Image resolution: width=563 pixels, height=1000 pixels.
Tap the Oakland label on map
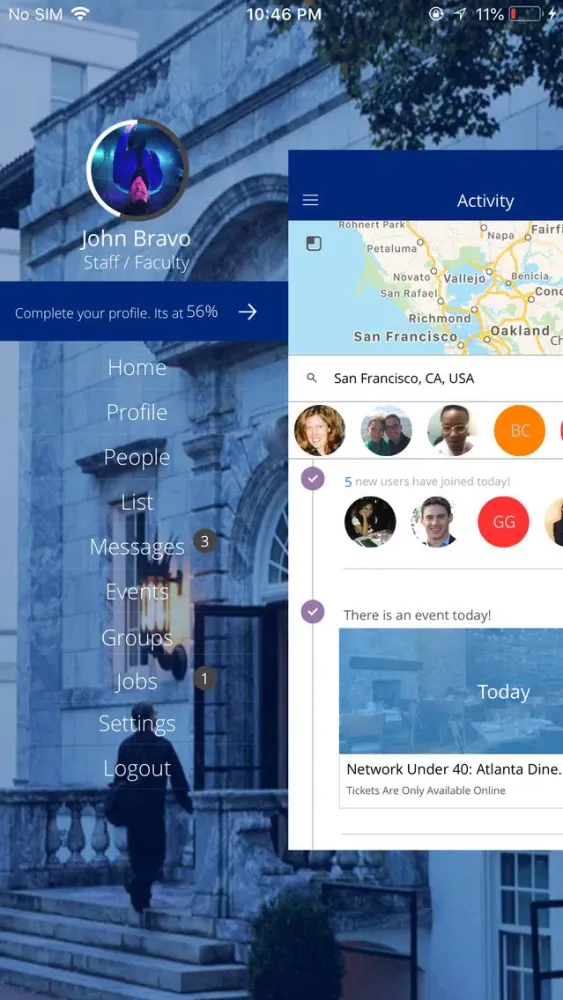520,330
